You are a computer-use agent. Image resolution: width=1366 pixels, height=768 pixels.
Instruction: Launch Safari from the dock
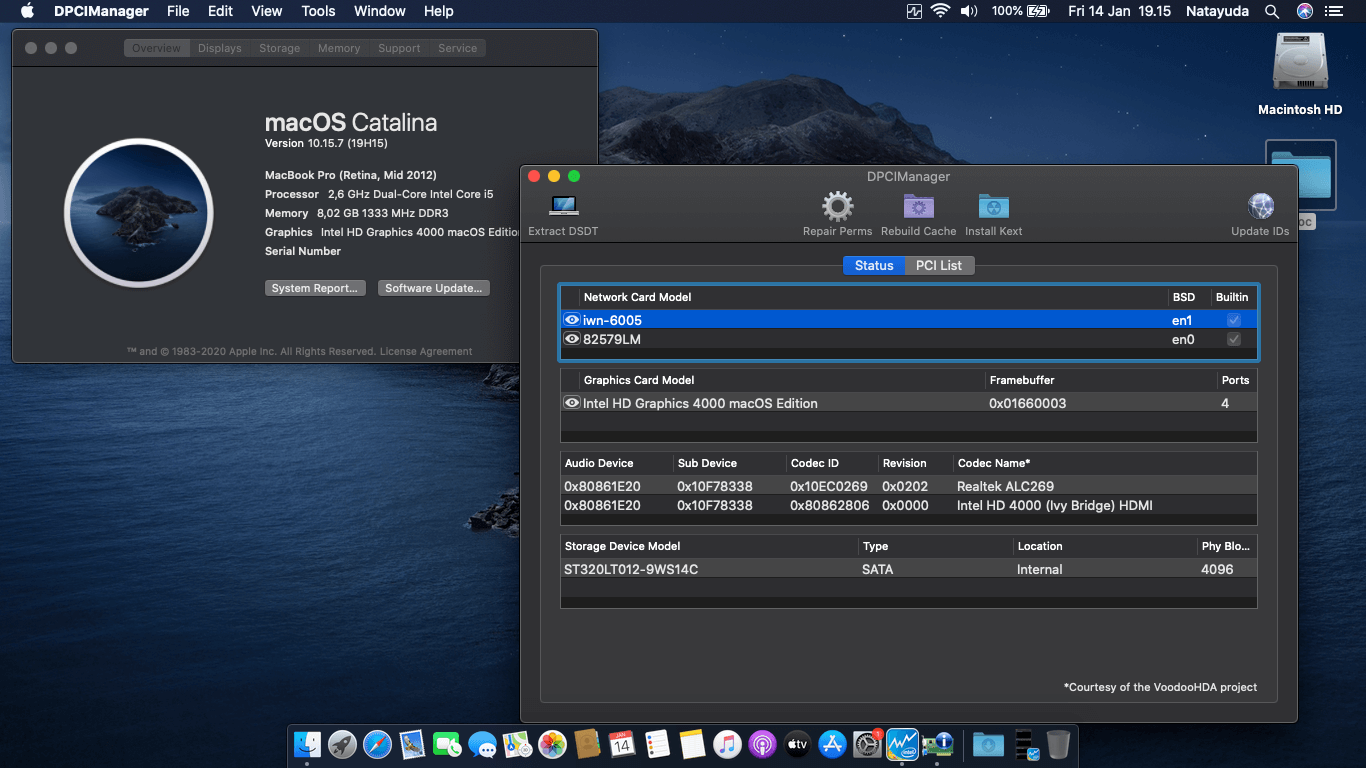tap(377, 744)
